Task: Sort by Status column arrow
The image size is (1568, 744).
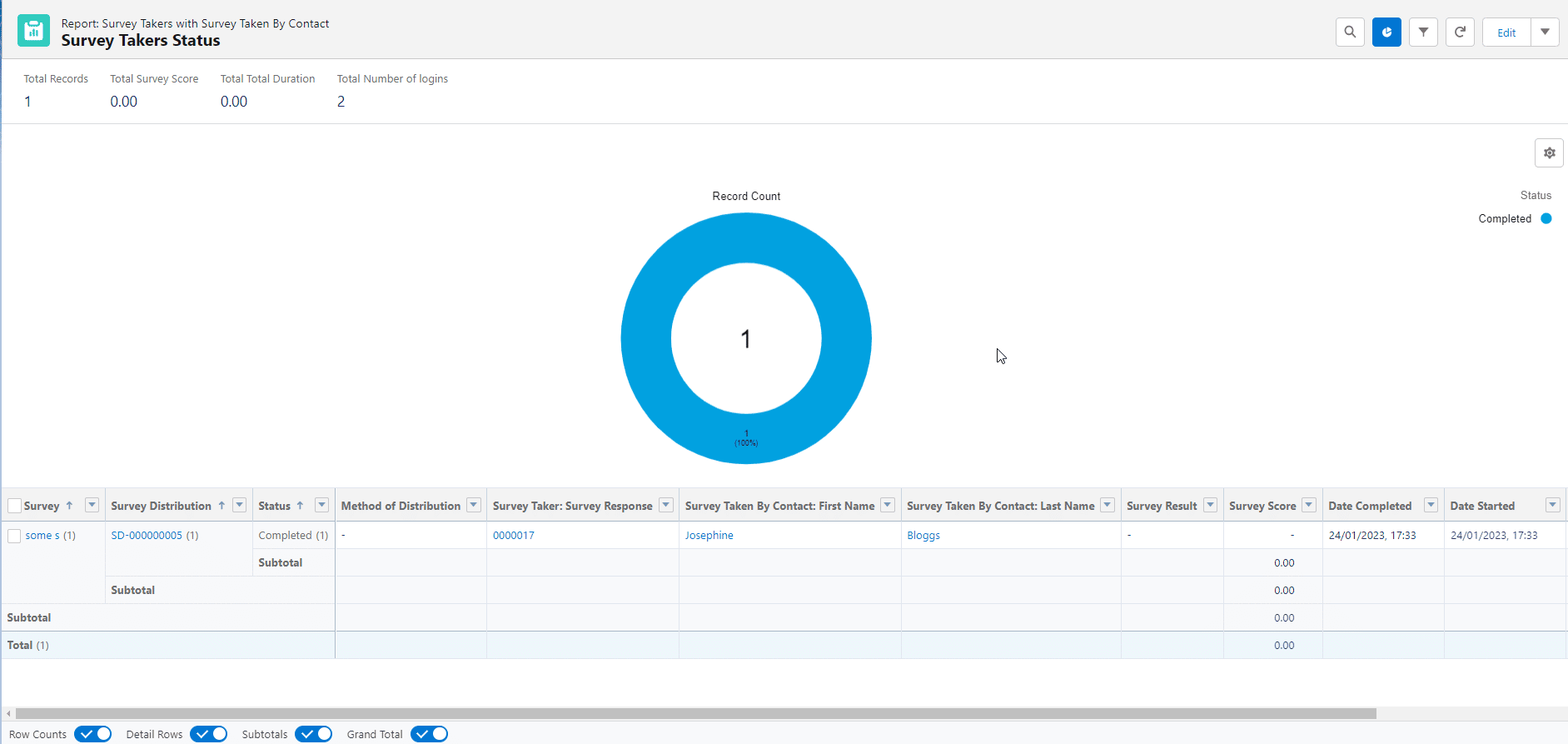Action: [300, 506]
